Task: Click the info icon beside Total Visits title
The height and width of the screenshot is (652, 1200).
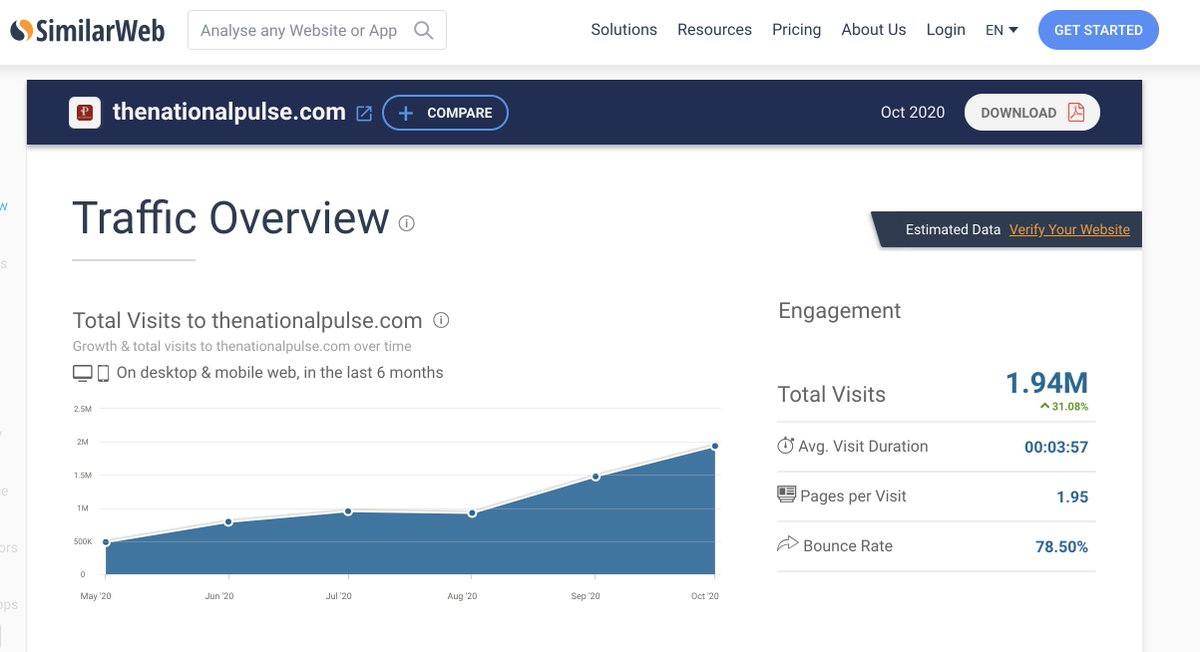Action: click(x=441, y=321)
